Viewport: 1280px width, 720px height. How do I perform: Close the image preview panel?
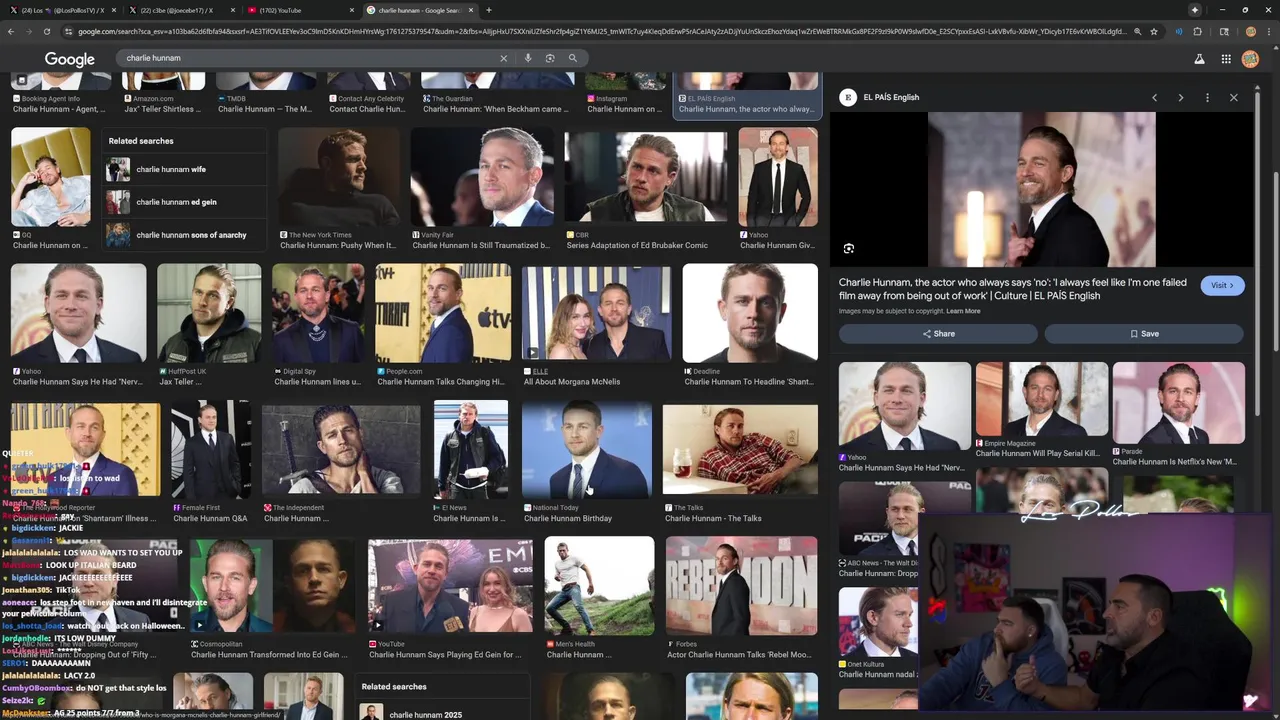tap(1234, 97)
